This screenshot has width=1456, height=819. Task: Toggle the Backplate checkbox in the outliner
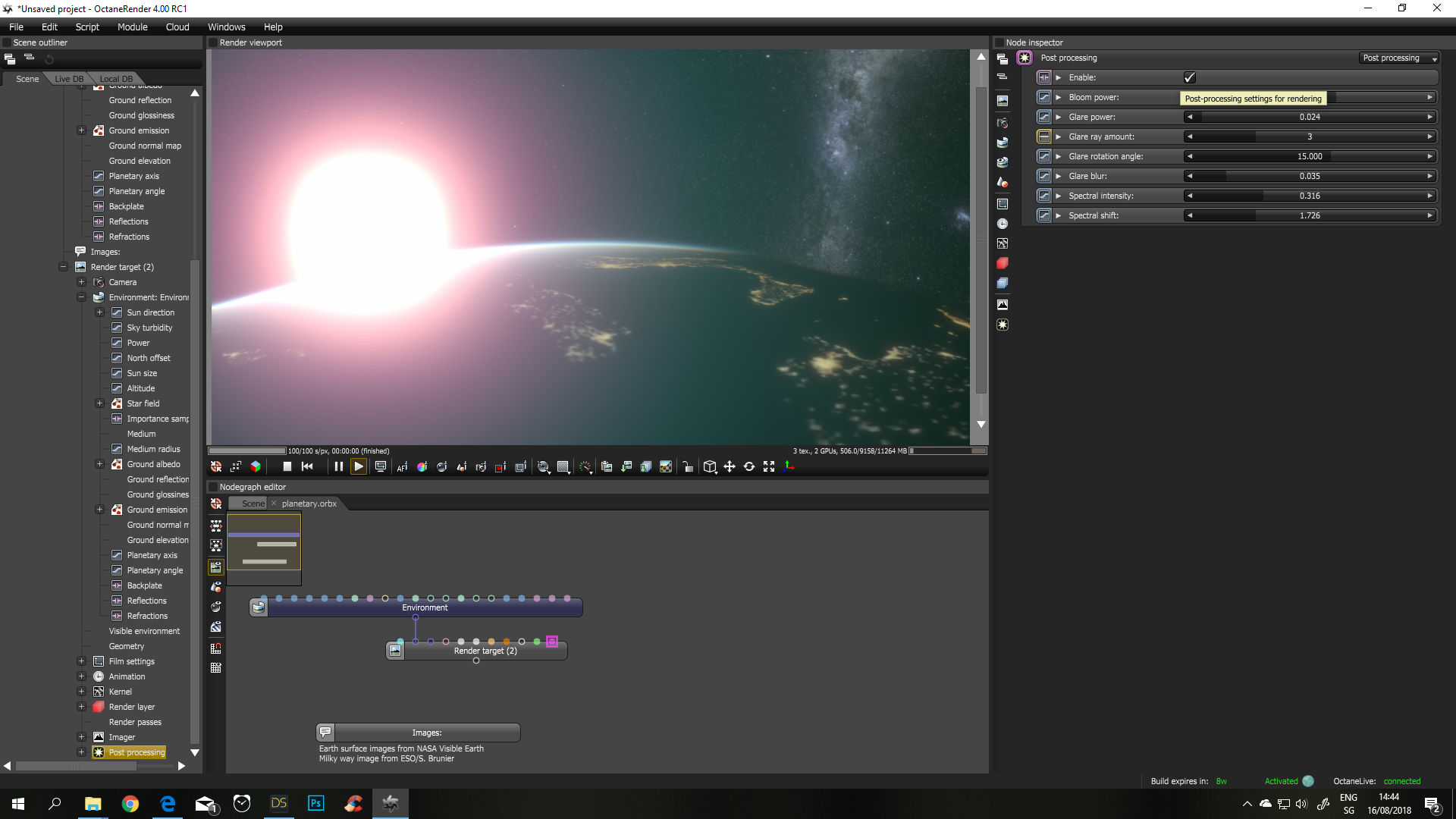(99, 206)
